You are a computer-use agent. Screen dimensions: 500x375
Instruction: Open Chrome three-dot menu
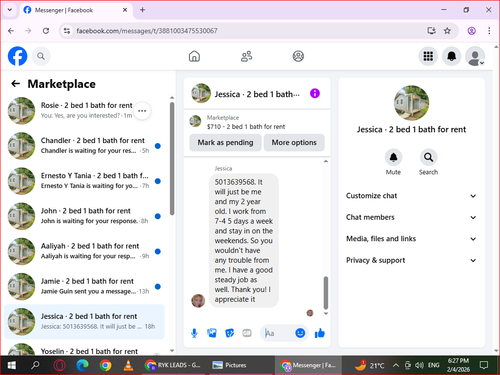(489, 31)
